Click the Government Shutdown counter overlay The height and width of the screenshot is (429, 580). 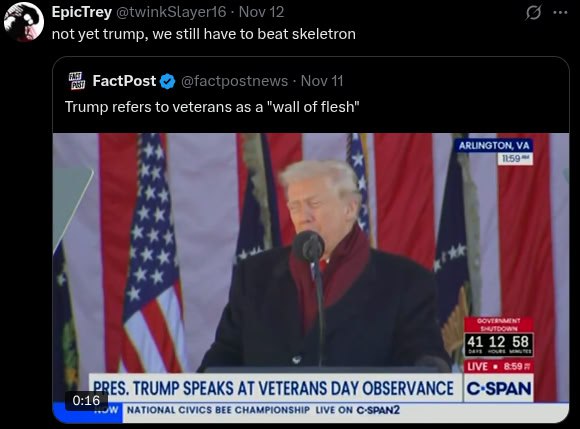[499, 337]
